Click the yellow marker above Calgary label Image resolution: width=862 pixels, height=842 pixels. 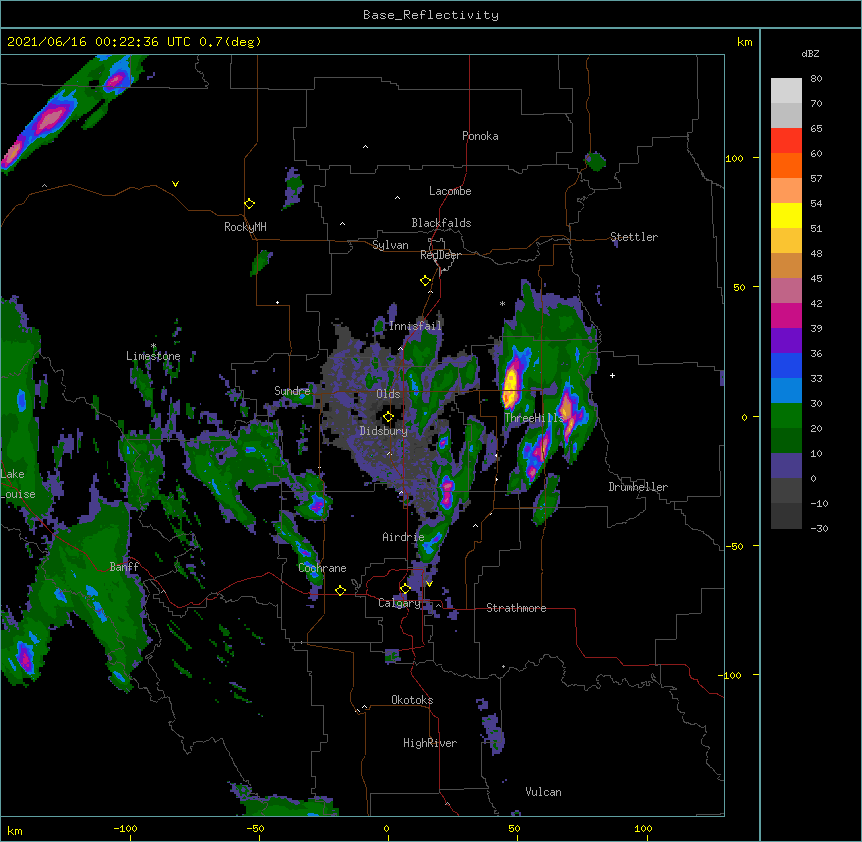pyautogui.click(x=405, y=589)
